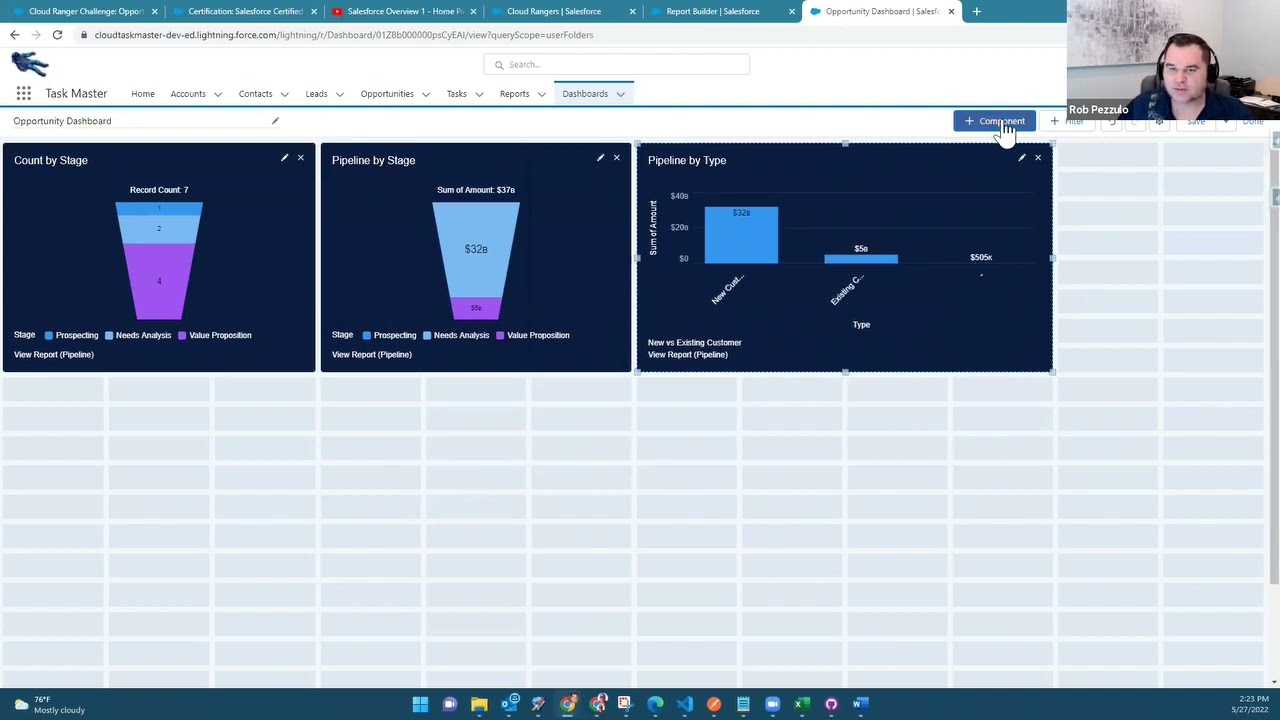The width and height of the screenshot is (1280, 720).
Task: Remove the Count by Stage component
Action: [300, 158]
